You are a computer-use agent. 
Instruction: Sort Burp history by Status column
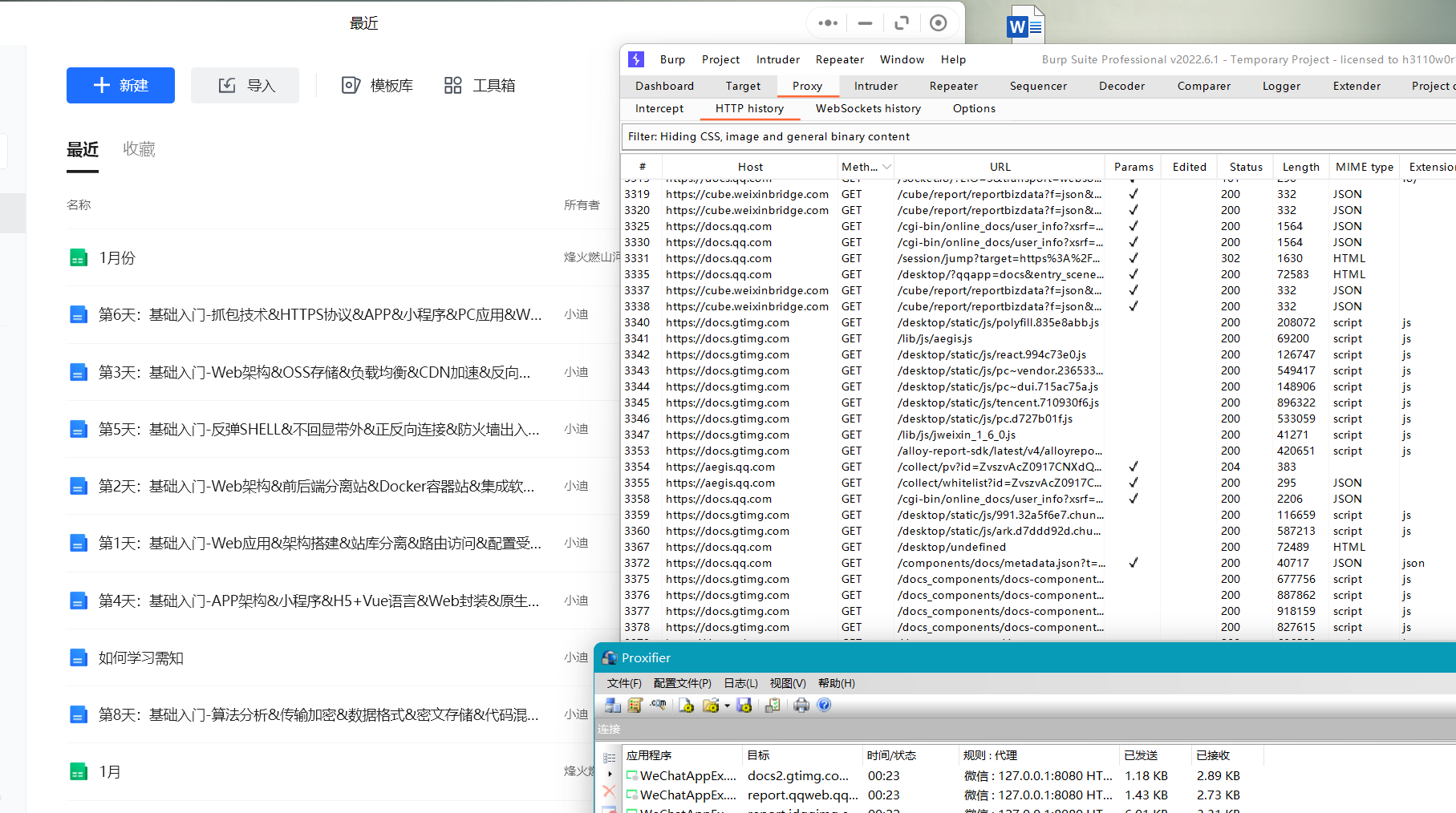[x=1246, y=167]
